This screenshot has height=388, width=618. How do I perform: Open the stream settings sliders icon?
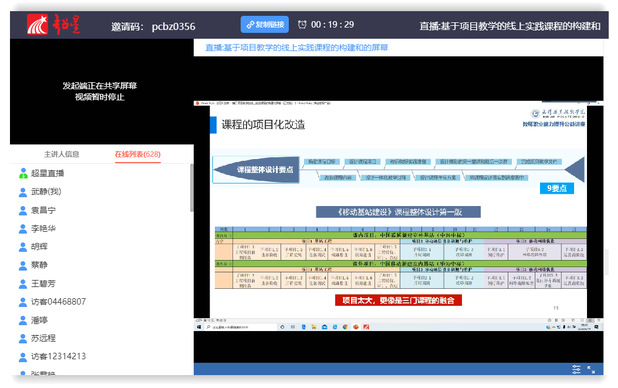[x=576, y=369]
